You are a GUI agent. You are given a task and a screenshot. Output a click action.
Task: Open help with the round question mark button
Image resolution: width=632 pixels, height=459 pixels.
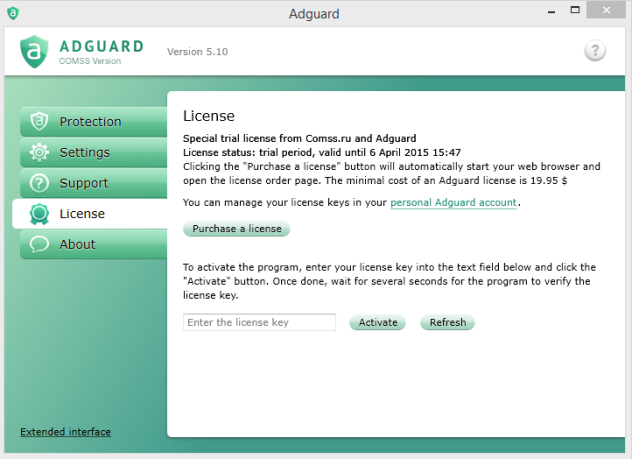(595, 51)
